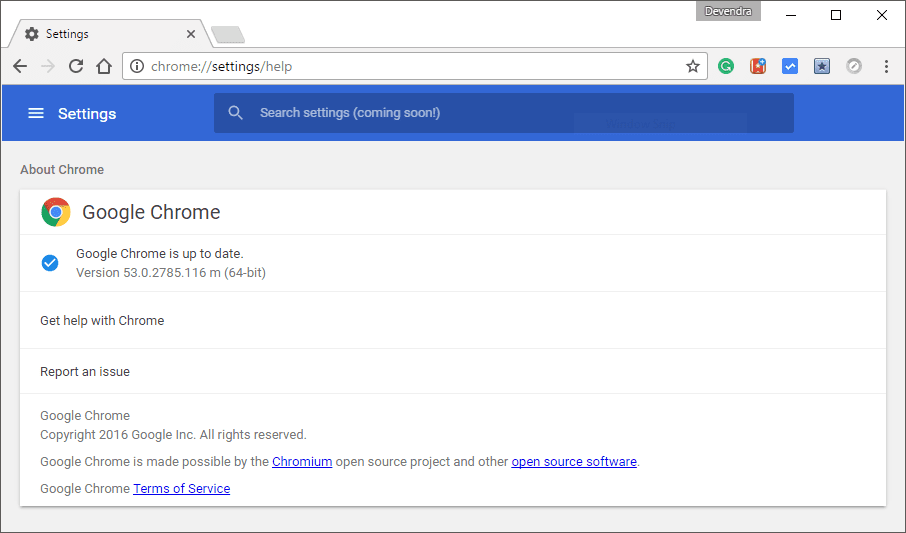906x533 pixels.
Task: Click 'Google Chrome is up to date.' text
Action: [x=159, y=254]
